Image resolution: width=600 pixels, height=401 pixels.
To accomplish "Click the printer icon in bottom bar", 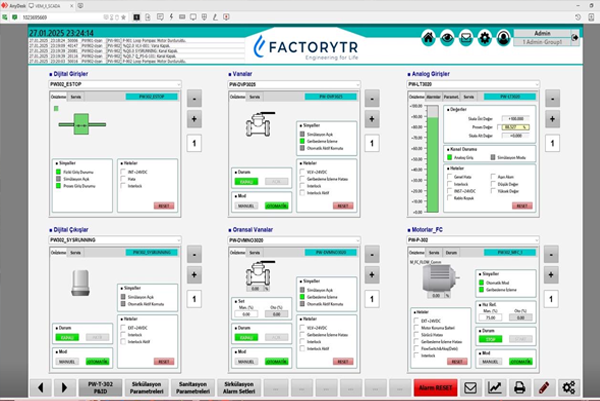I will [519, 387].
